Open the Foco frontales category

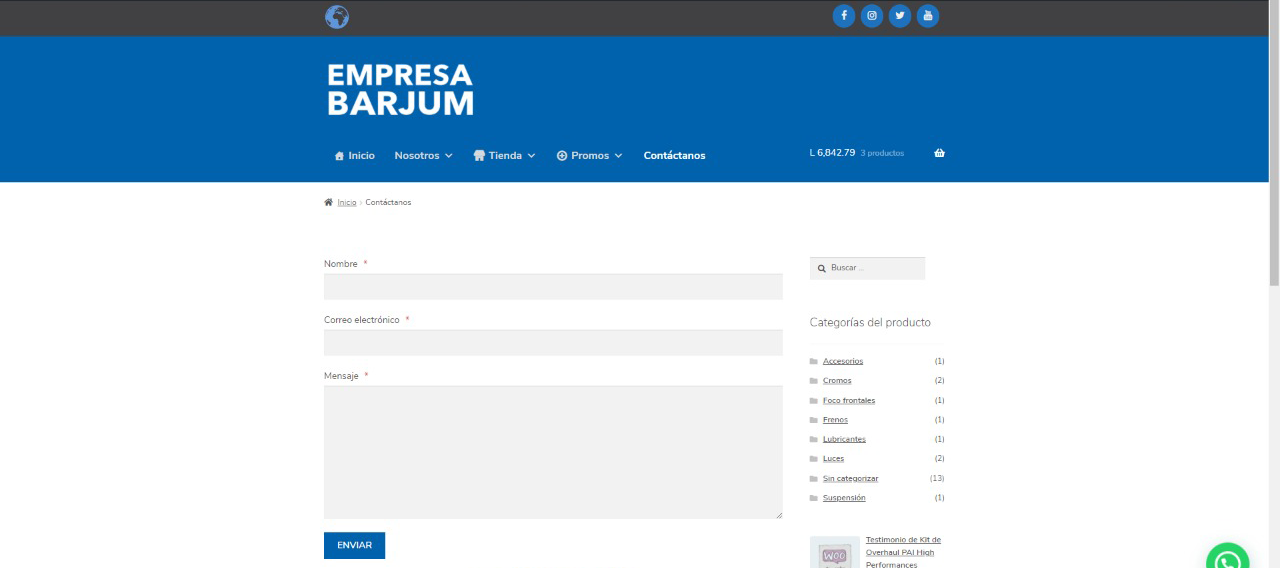(x=849, y=400)
